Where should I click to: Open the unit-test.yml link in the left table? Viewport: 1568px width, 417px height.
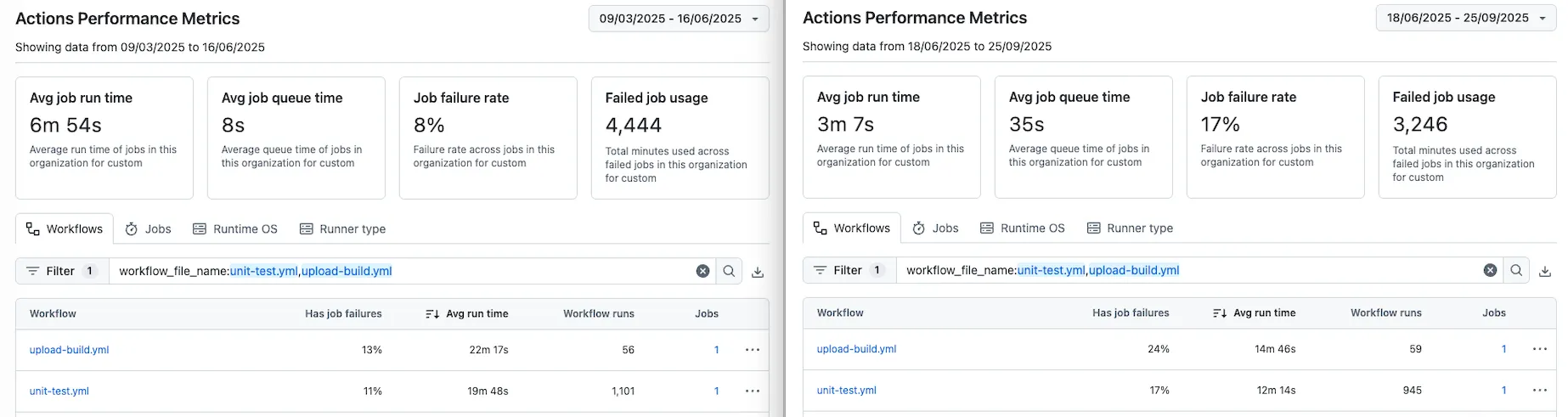click(59, 392)
